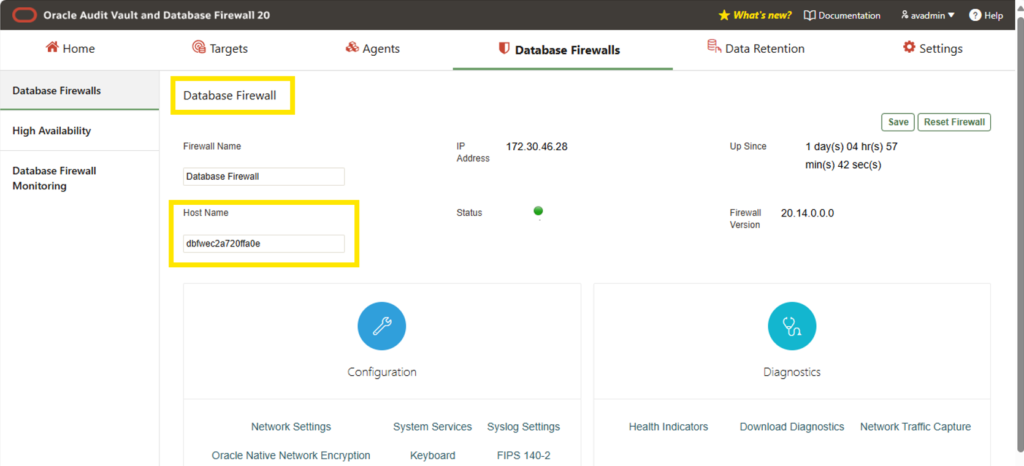1024x466 pixels.
Task: Open the Download Diagnostics link
Action: click(x=792, y=427)
